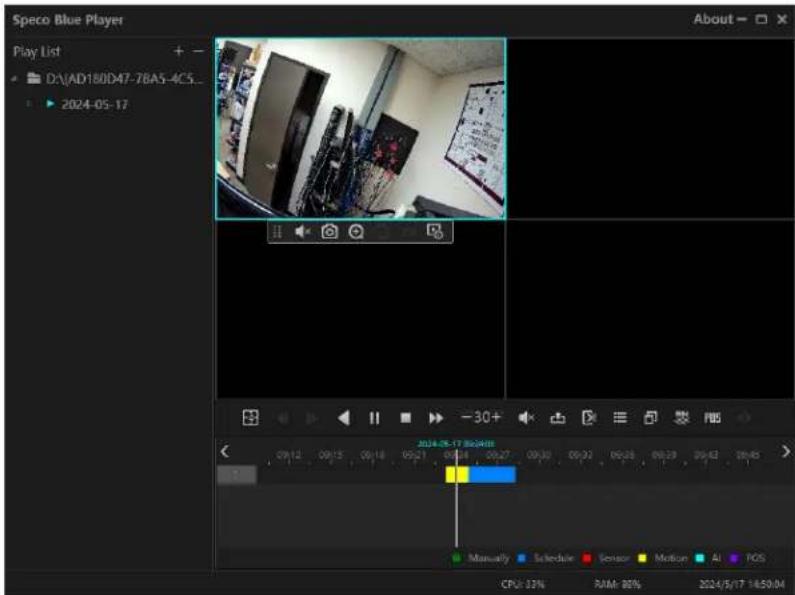
Task: Click the cyan AI legend swatch
Action: pyautogui.click(x=700, y=558)
